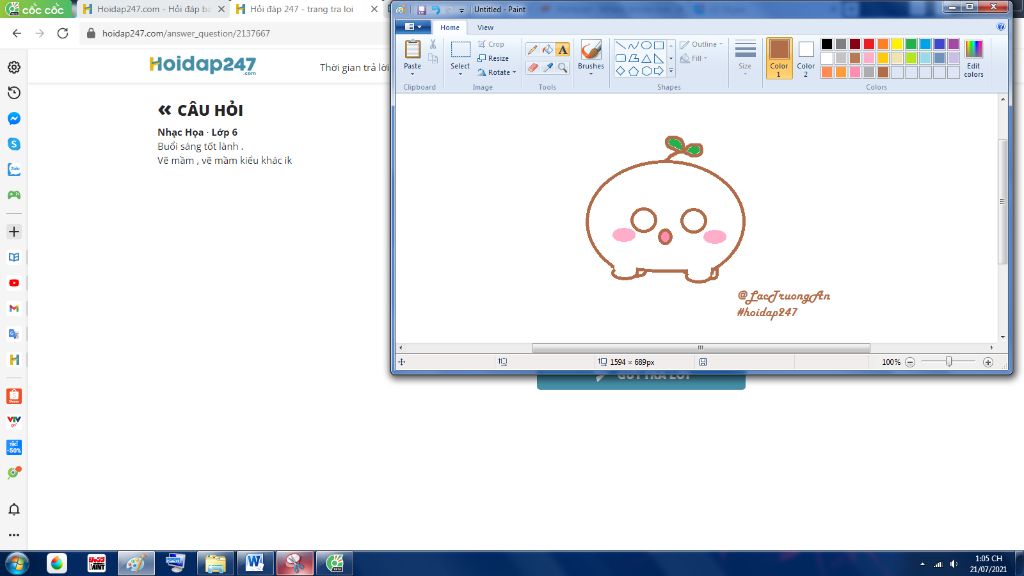Open sidebar settings gear icon

[x=14, y=67]
